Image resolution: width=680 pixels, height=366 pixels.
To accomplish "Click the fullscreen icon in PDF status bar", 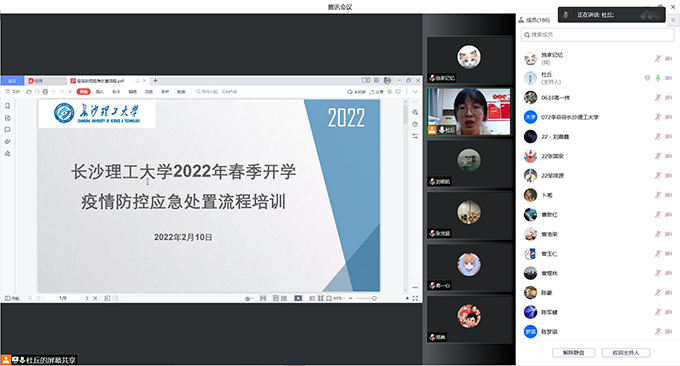I will click(415, 298).
